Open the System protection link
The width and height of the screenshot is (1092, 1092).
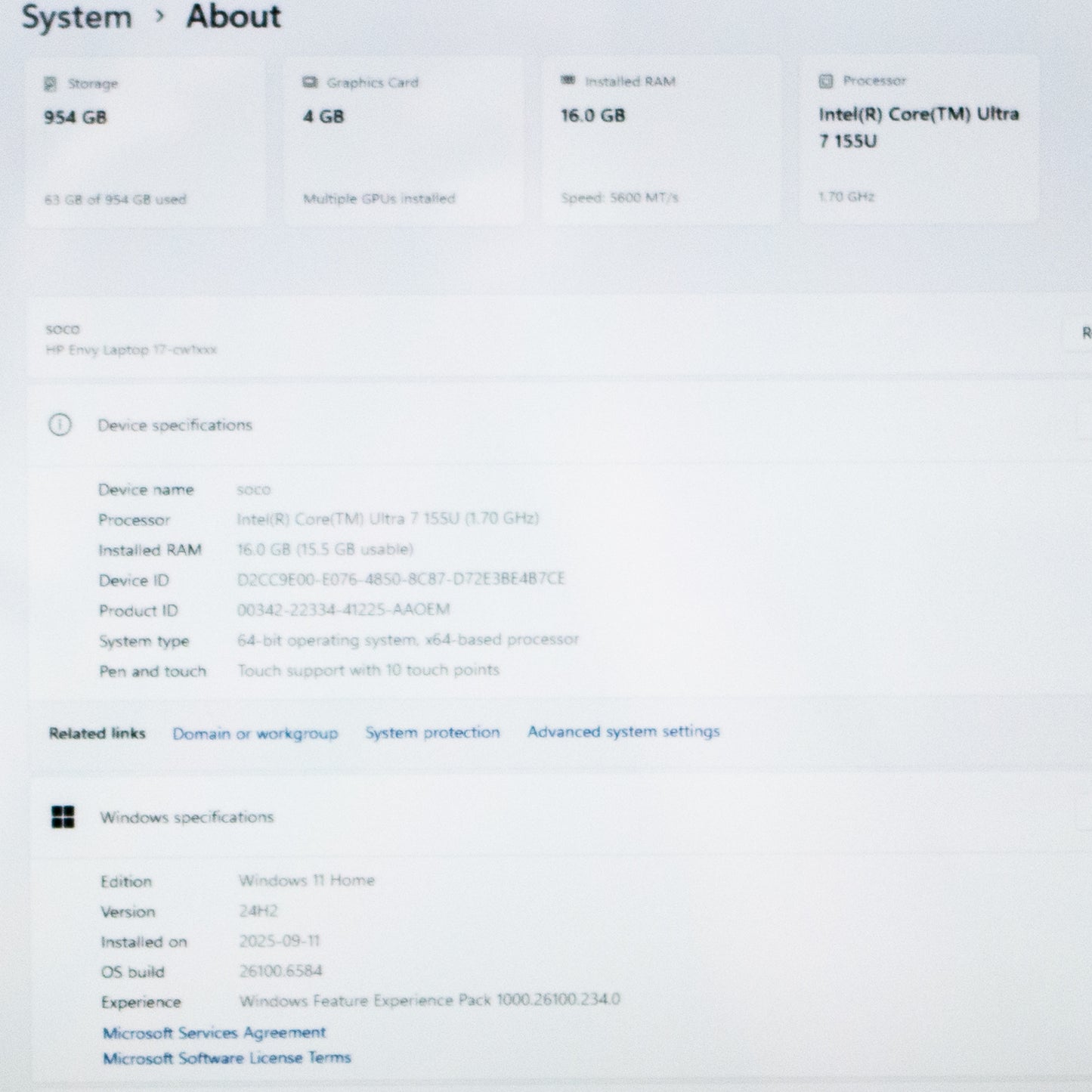click(x=432, y=732)
